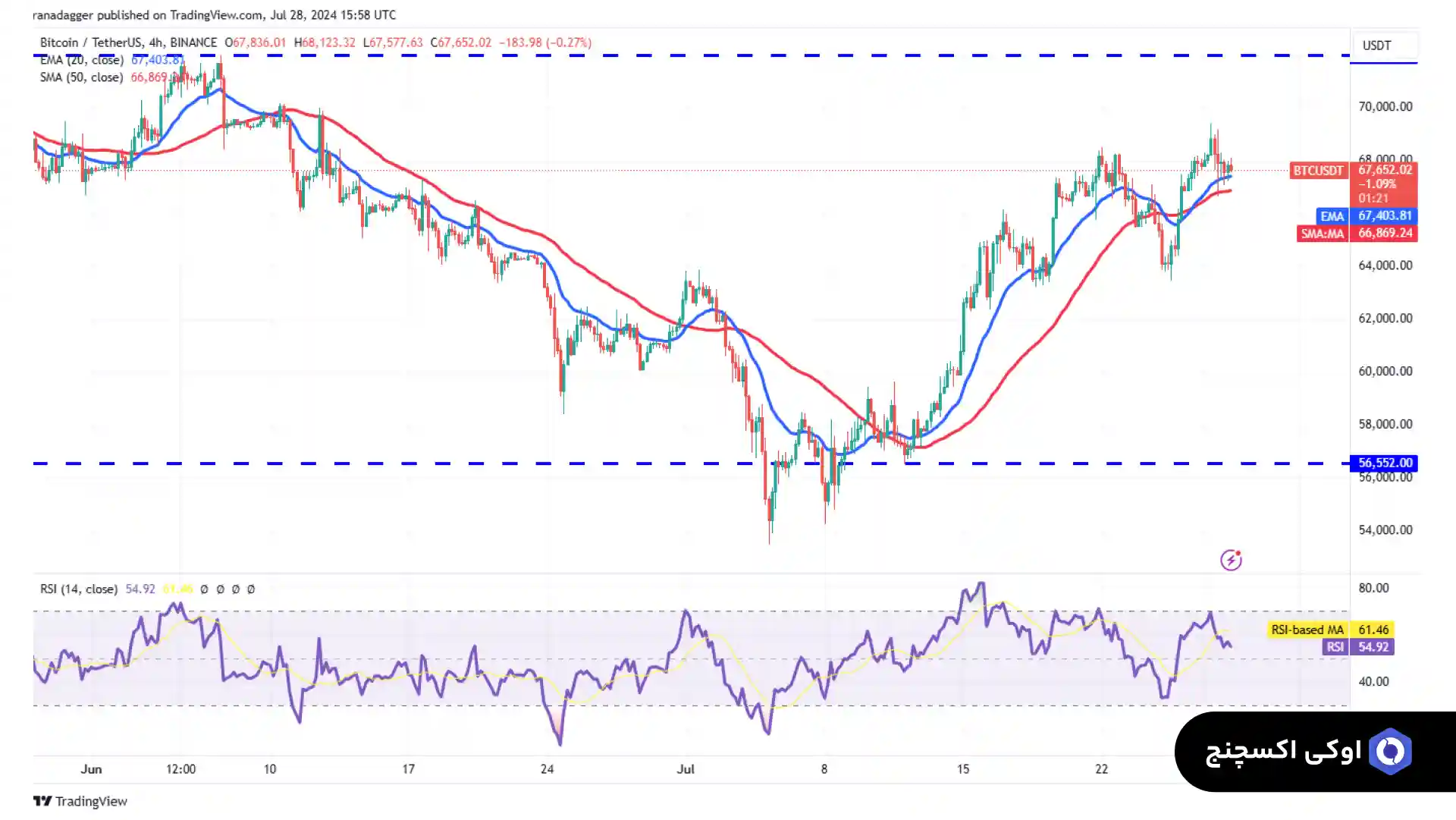Viewport: 1456px width, 820px height.
Task: Click the Jul date on time axis
Action: click(x=686, y=769)
